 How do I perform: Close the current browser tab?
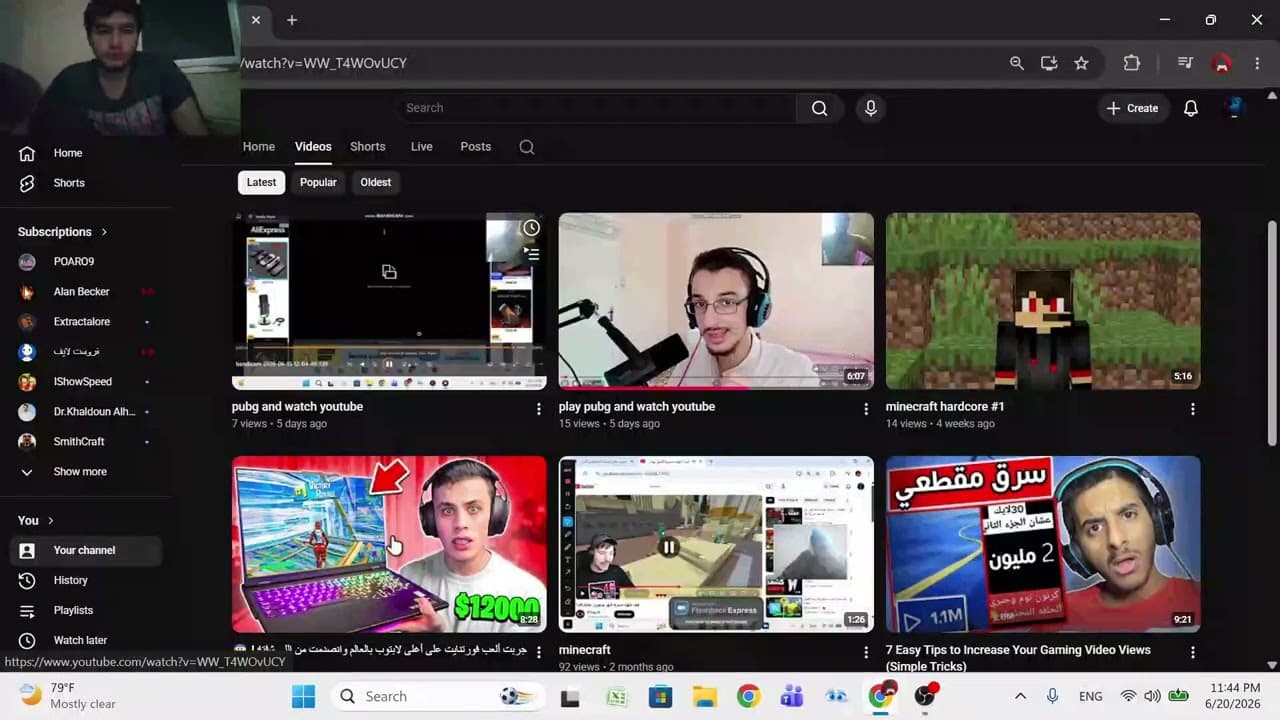click(x=256, y=20)
